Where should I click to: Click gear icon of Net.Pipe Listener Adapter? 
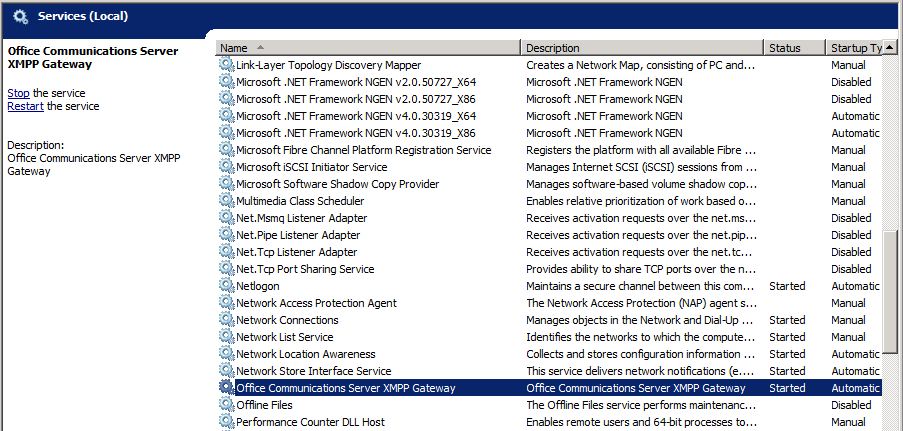click(227, 235)
